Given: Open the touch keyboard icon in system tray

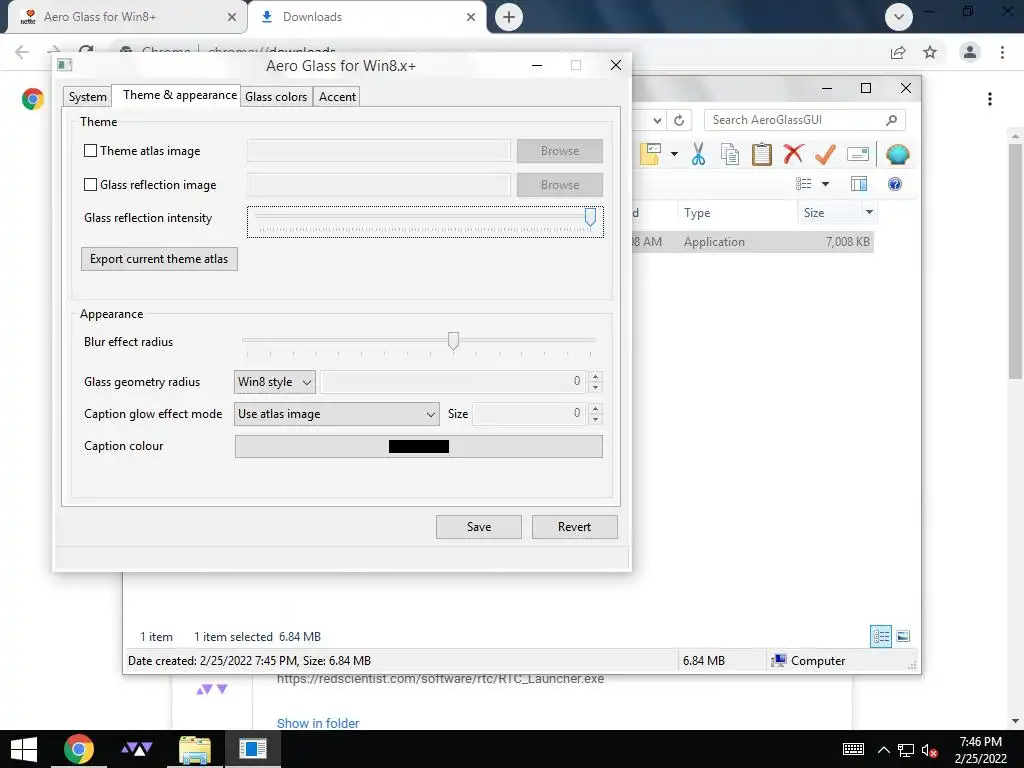Looking at the screenshot, I should 853,750.
